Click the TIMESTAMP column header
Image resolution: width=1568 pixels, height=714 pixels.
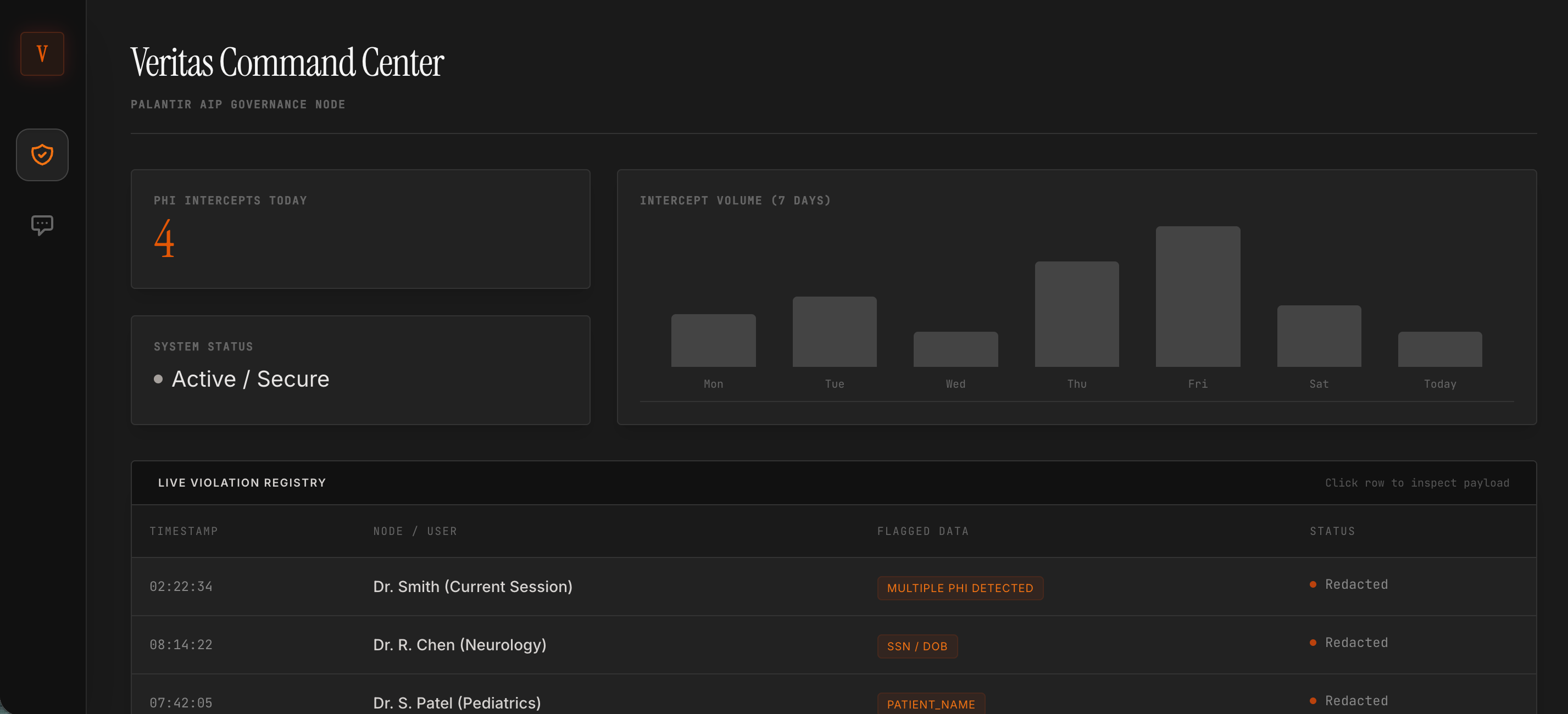click(x=183, y=531)
